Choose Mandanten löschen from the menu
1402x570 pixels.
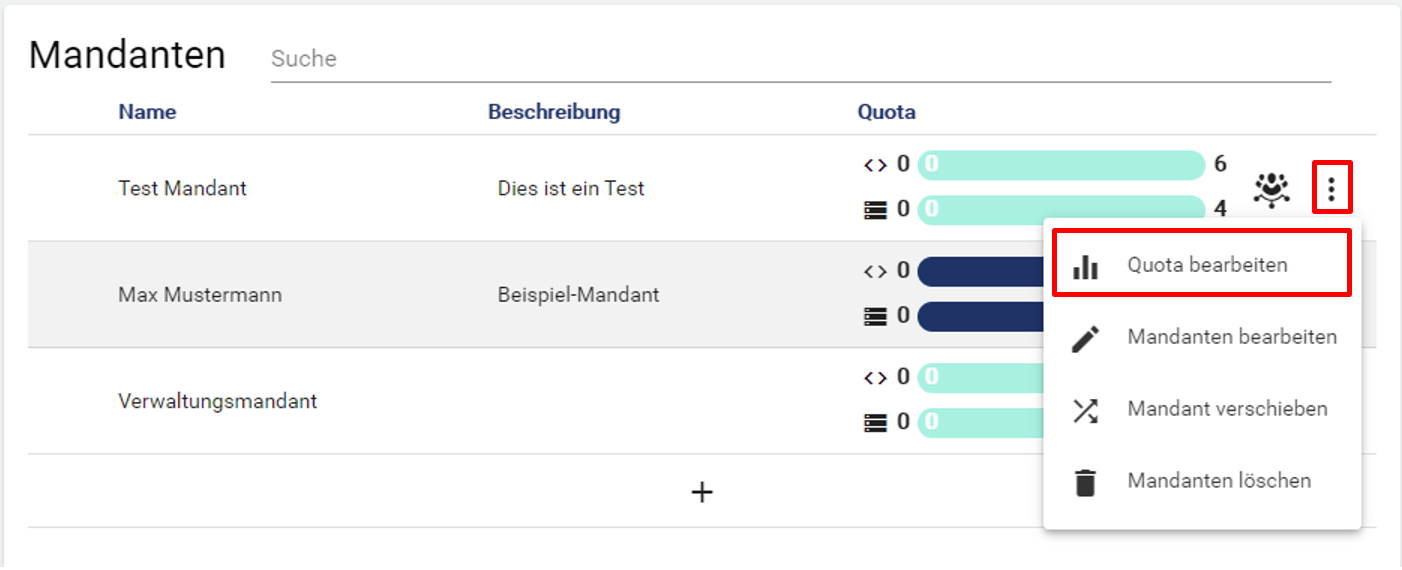click(1218, 481)
